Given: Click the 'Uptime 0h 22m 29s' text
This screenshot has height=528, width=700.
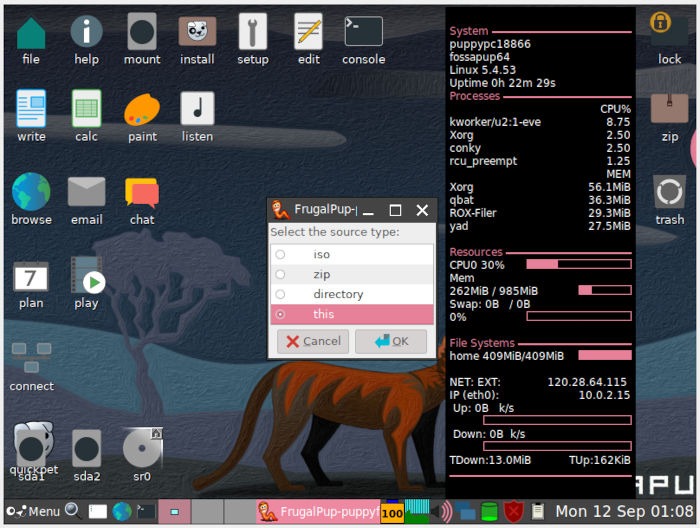Looking at the screenshot, I should click(x=503, y=83).
